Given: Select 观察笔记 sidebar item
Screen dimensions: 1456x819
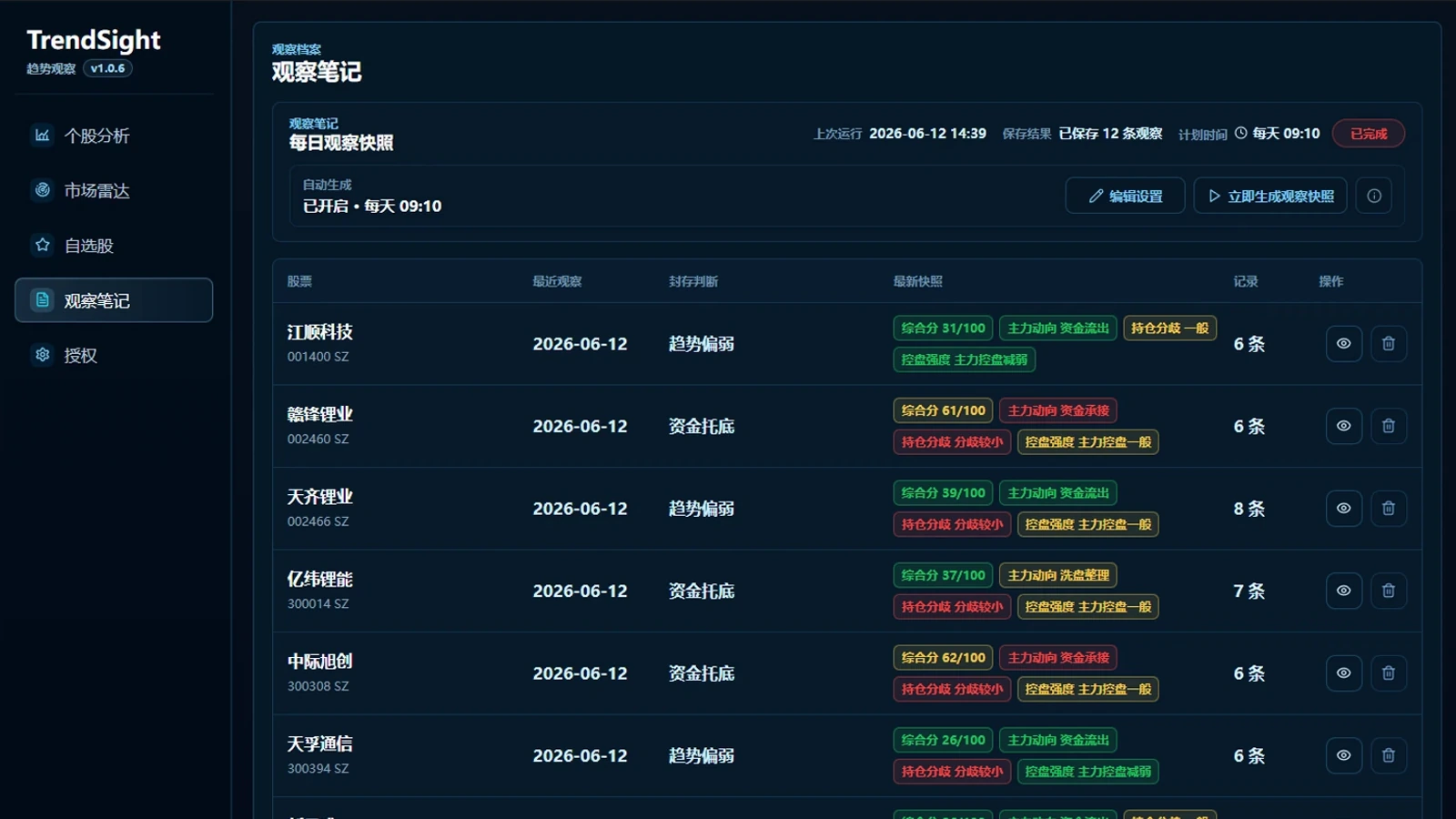Looking at the screenshot, I should point(114,300).
